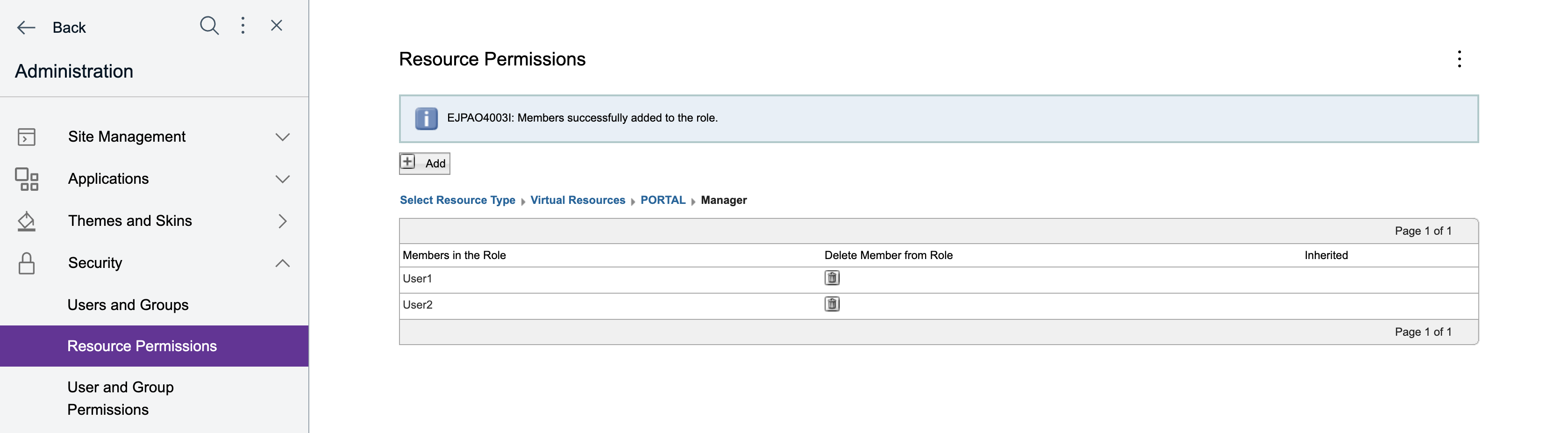Viewport: 1568px width, 433px height.
Task: Open Themes and Skins submenu arrow
Action: pyautogui.click(x=282, y=221)
